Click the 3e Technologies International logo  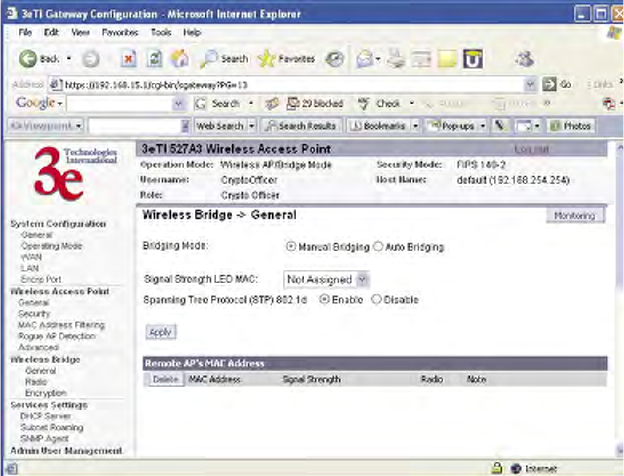74,173
